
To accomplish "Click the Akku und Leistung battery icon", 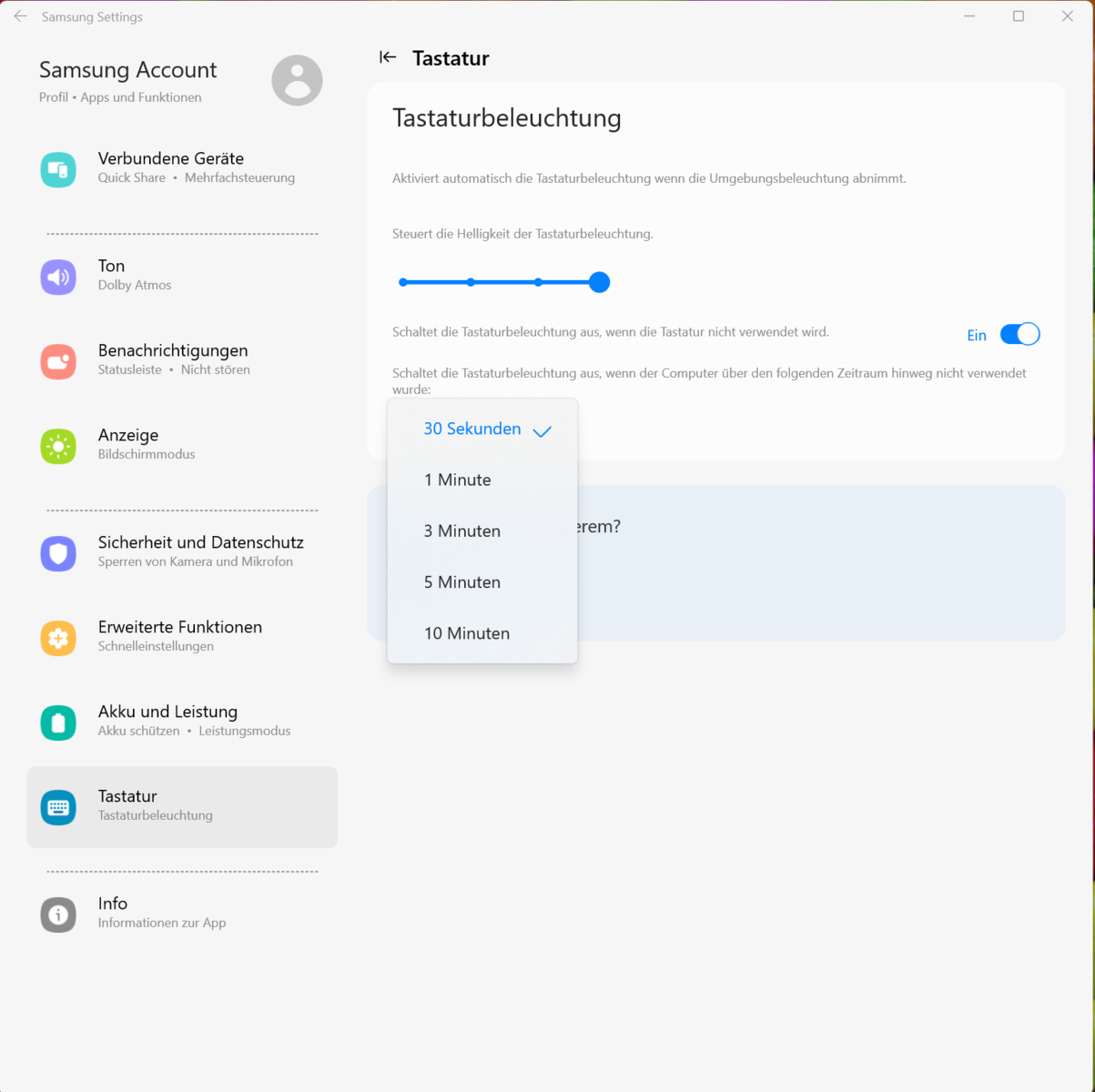I will point(58,723).
